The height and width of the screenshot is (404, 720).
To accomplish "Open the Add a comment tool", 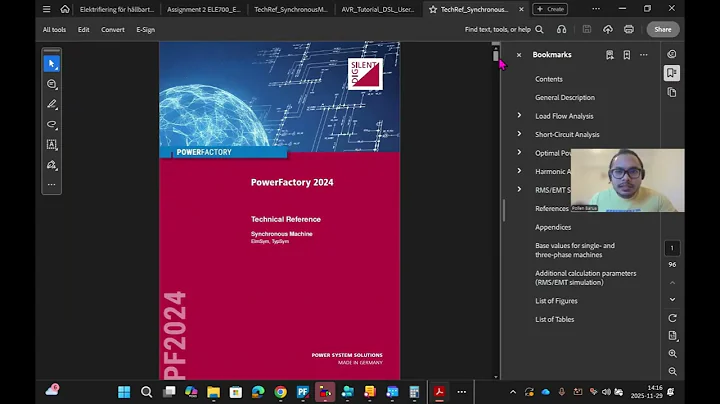I will click(51, 84).
